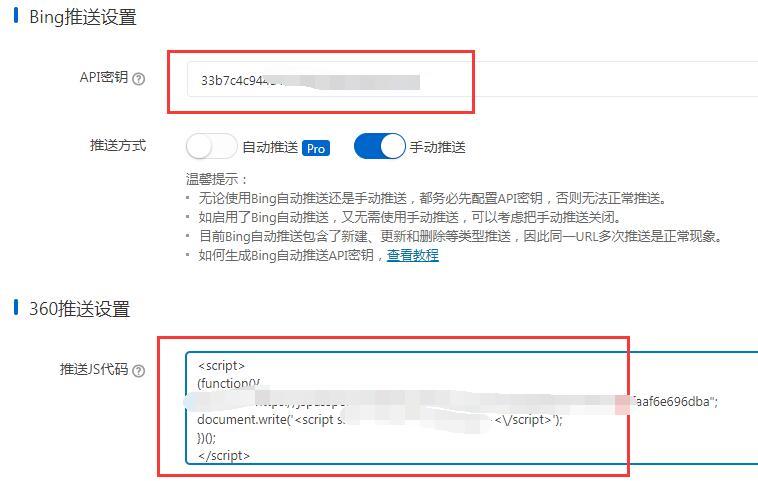Image resolution: width=758 pixels, height=481 pixels.
Task: Click the 温馨提示 tips heading
Action: (217, 179)
